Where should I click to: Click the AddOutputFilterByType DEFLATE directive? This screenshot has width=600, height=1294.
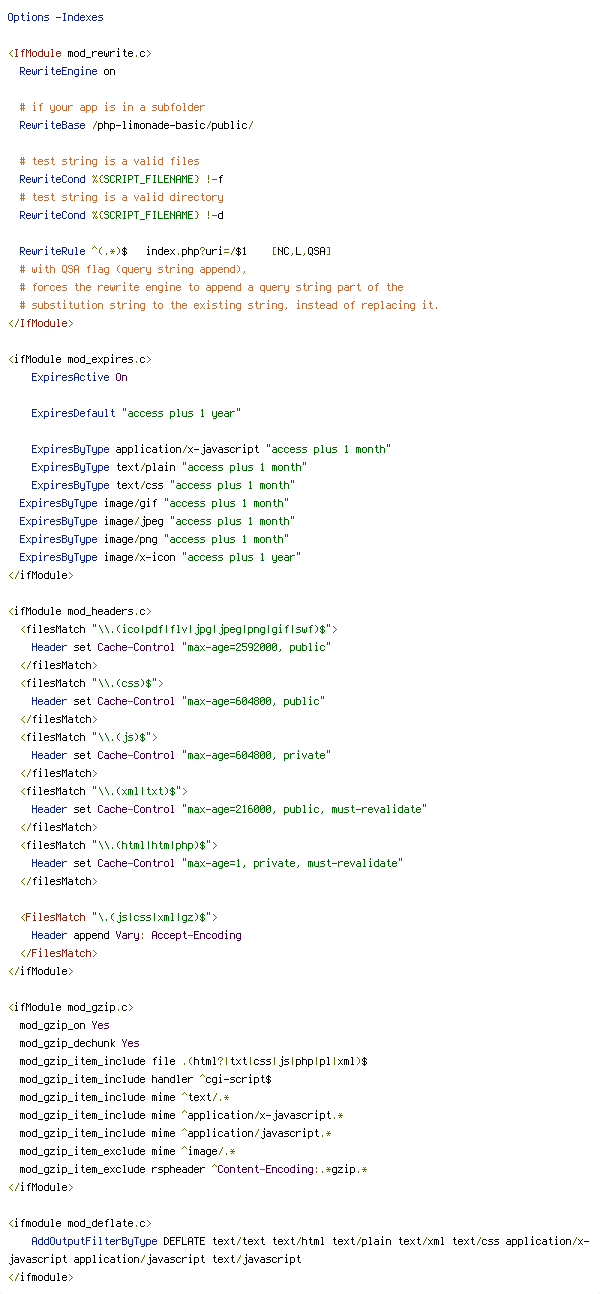click(298, 1250)
